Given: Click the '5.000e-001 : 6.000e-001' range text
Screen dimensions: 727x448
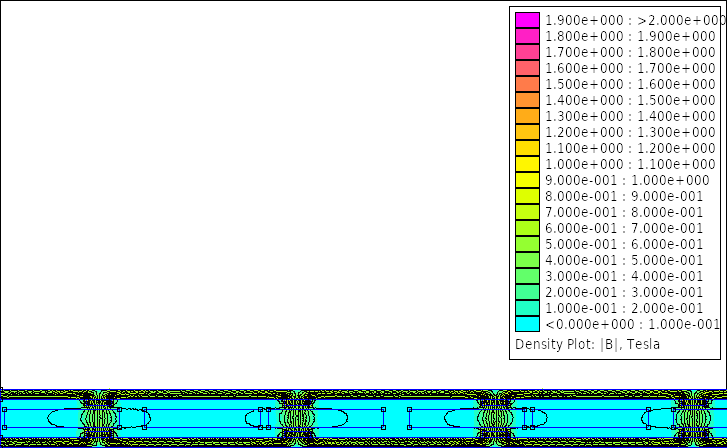Looking at the screenshot, I should click(x=624, y=244).
